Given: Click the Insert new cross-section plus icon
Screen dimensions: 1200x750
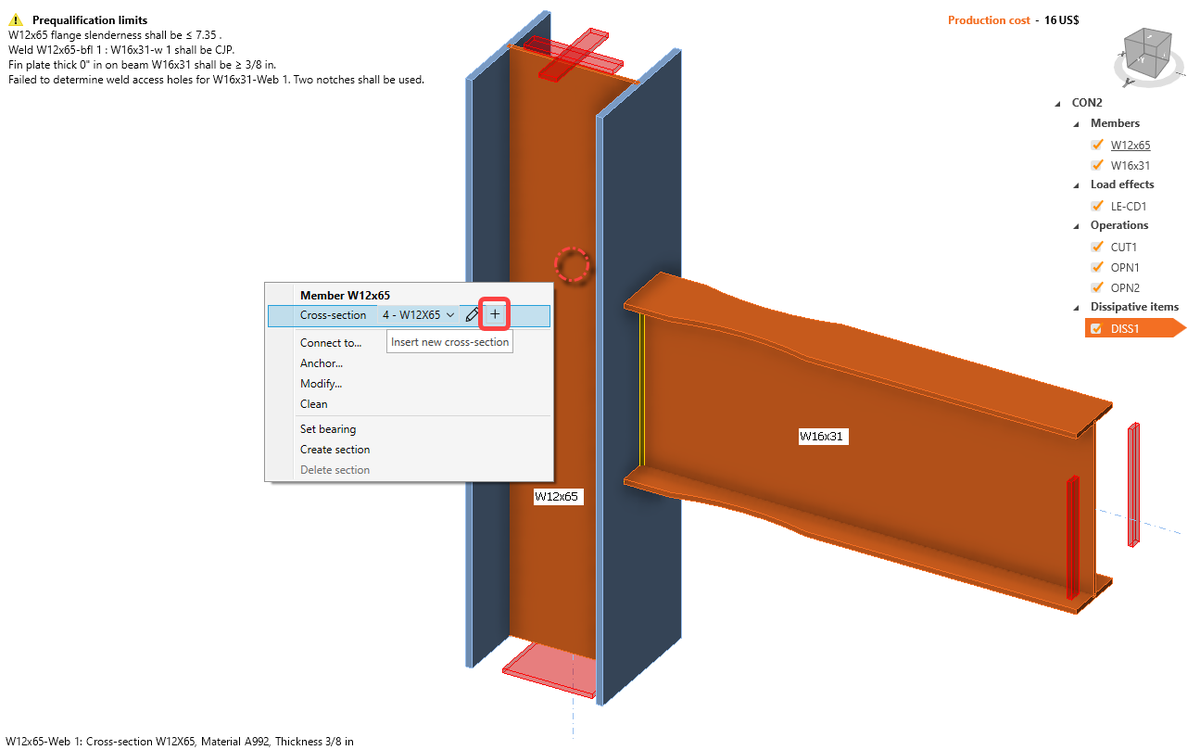Looking at the screenshot, I should 494,314.
